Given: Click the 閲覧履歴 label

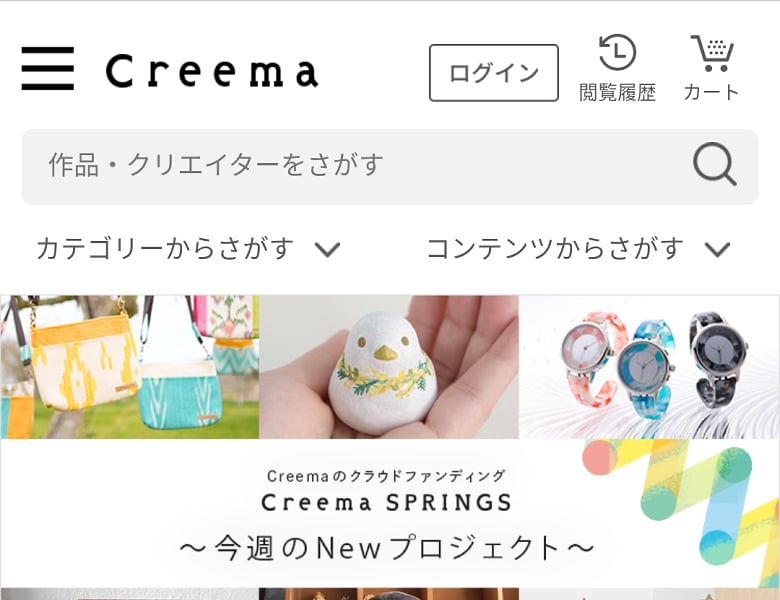Looking at the screenshot, I should tap(617, 93).
